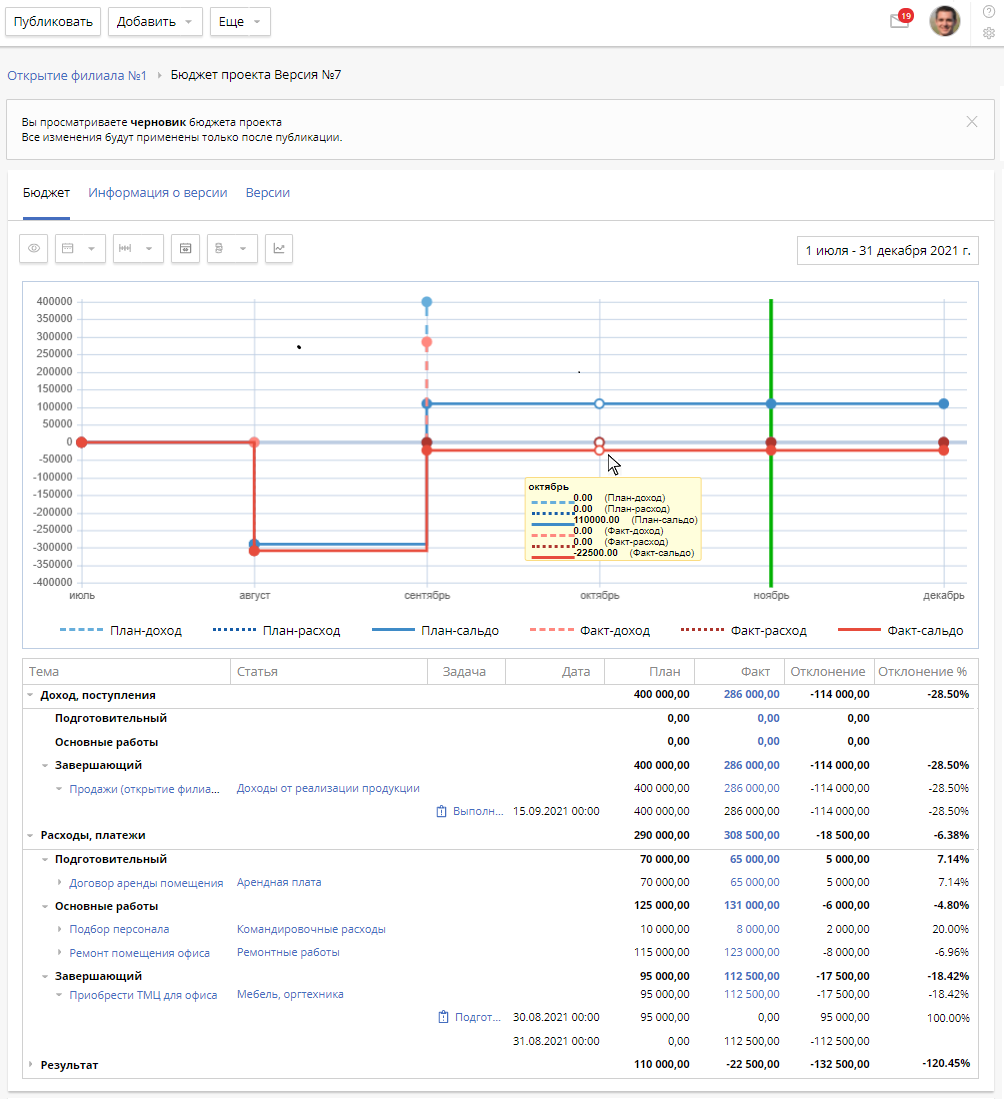This screenshot has width=1004, height=1099.
Task: Click the help question mark icon
Action: (989, 11)
